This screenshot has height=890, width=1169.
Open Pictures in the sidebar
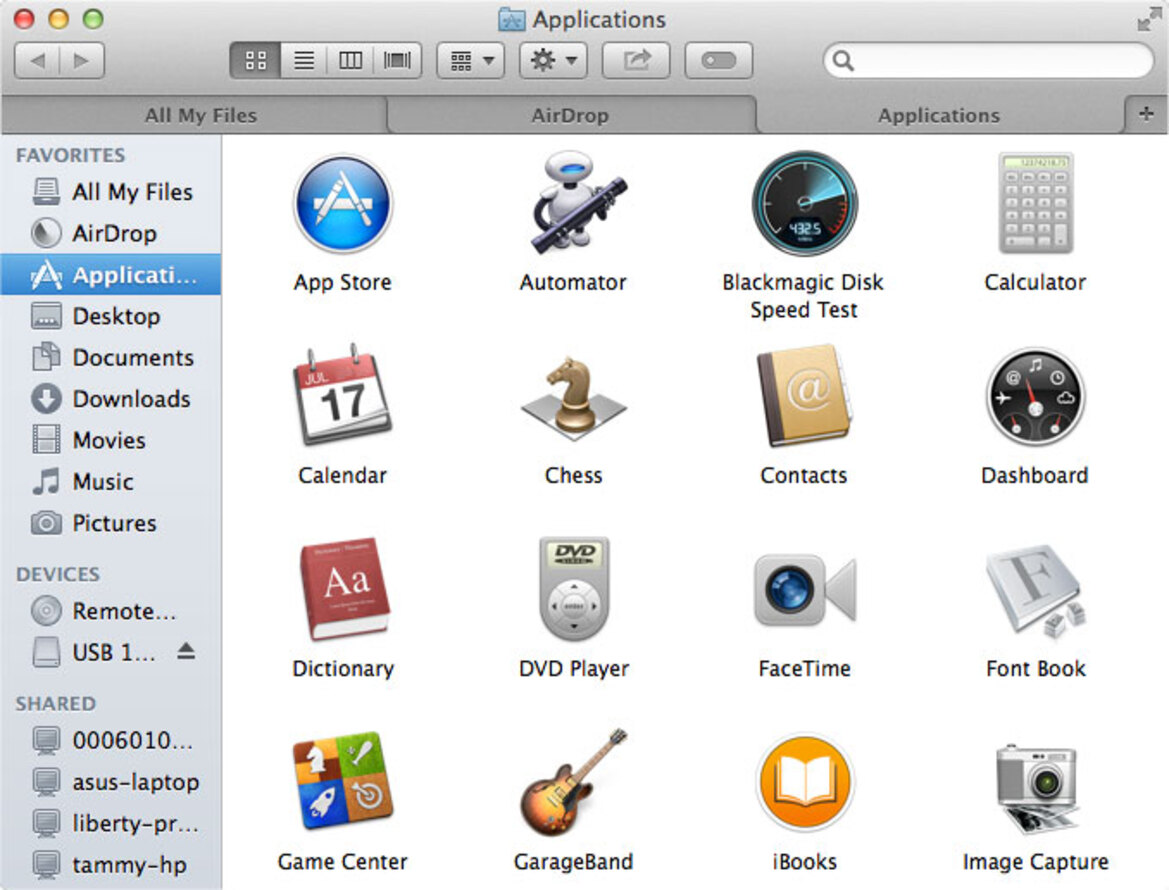pos(111,523)
